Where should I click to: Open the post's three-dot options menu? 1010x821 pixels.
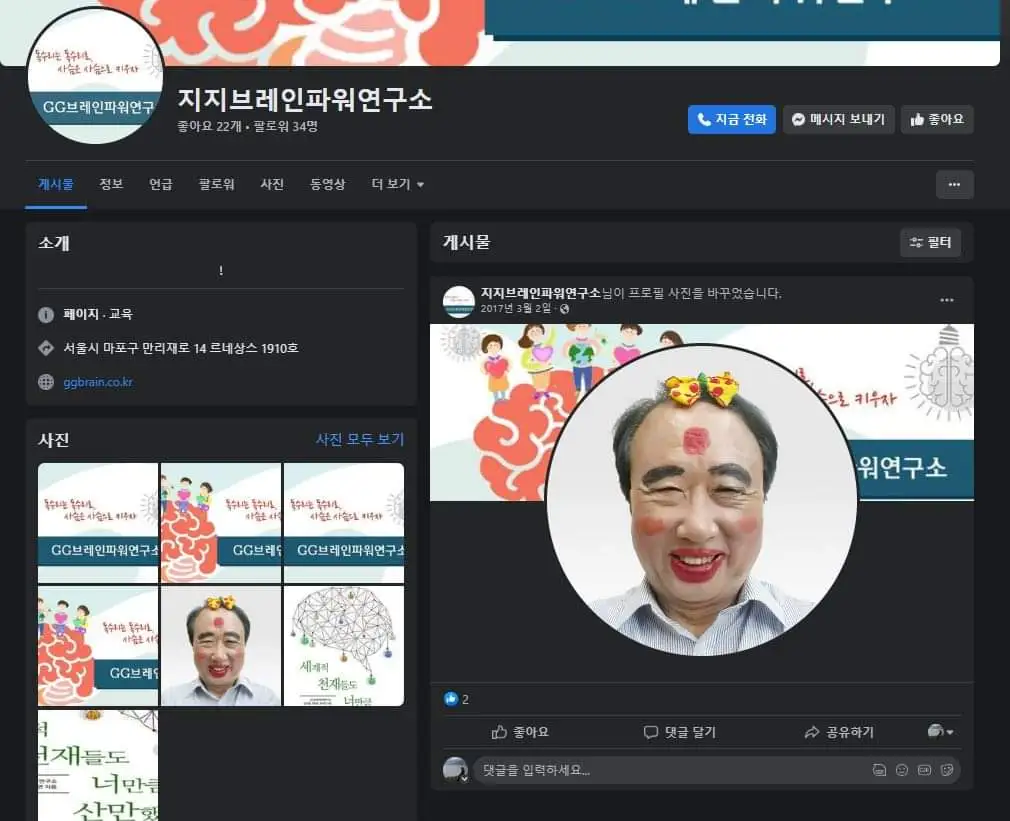(x=946, y=300)
